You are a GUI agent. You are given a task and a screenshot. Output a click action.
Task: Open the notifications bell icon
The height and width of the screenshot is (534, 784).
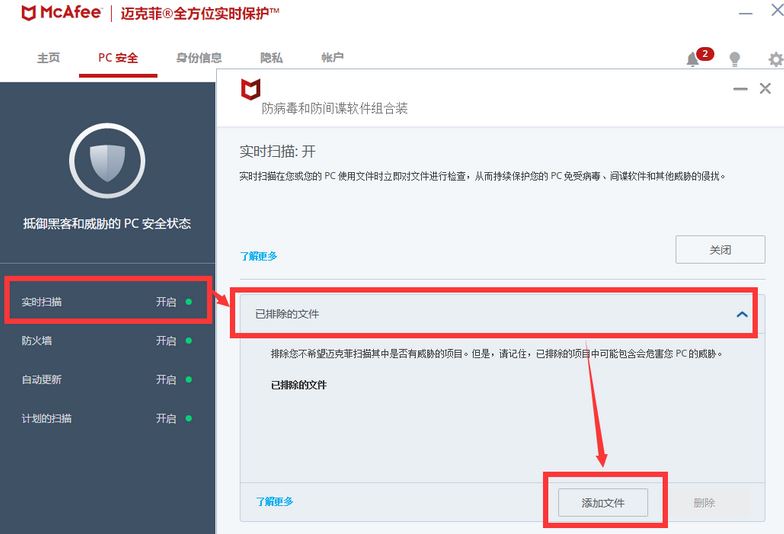(x=693, y=59)
